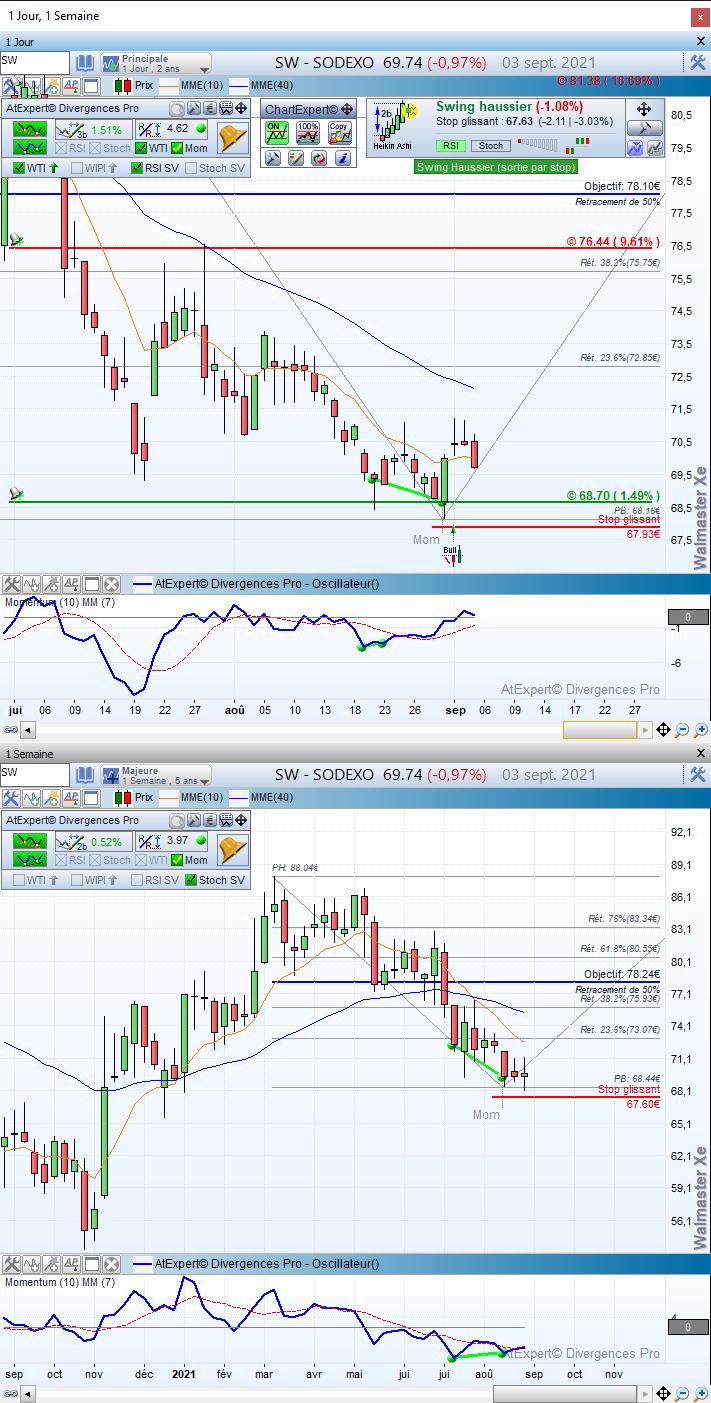Close the '1 Semaine' pane with its X

coord(700,753)
